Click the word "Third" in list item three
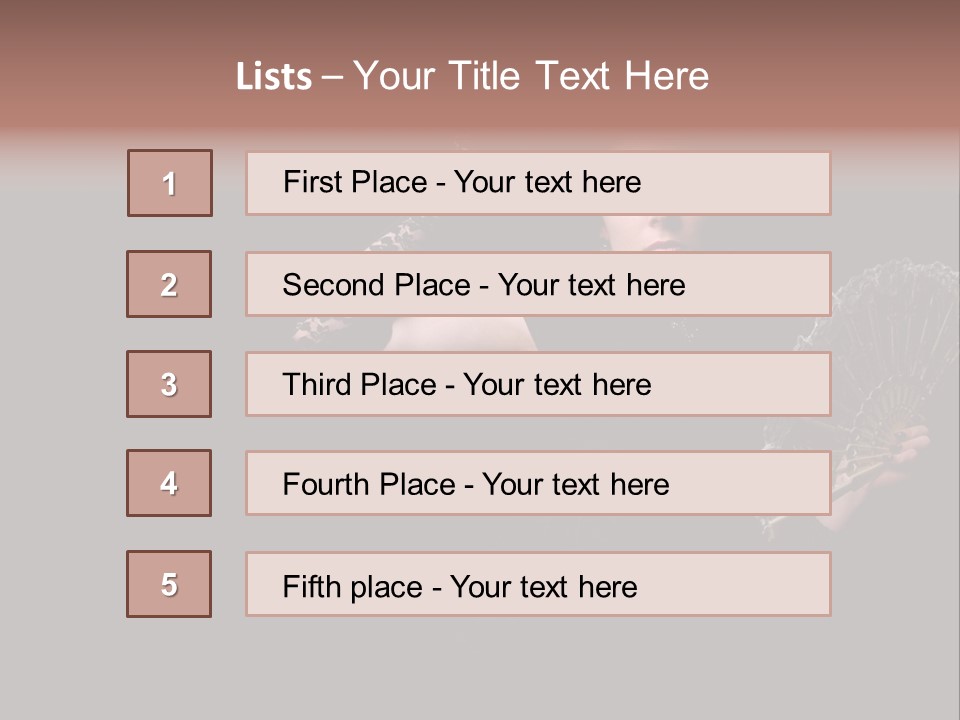 (x=316, y=385)
